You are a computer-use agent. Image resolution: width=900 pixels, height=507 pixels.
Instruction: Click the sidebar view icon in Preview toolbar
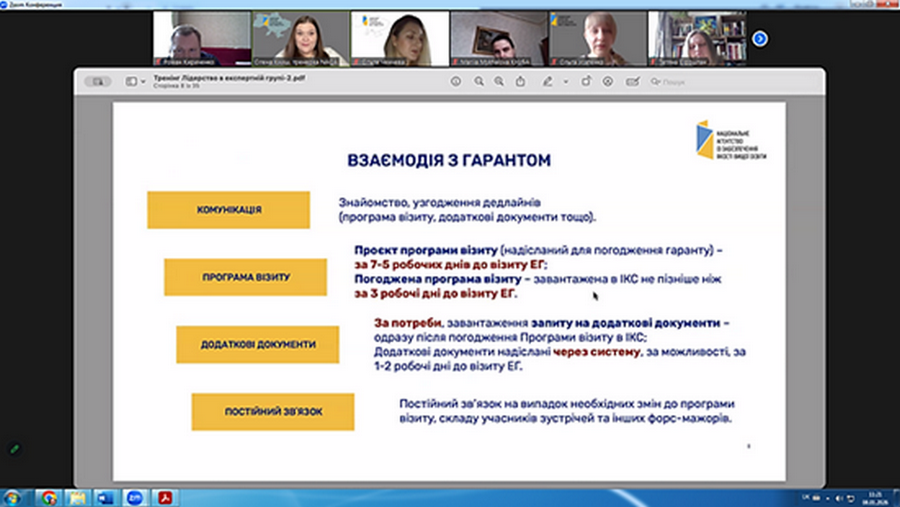131,81
